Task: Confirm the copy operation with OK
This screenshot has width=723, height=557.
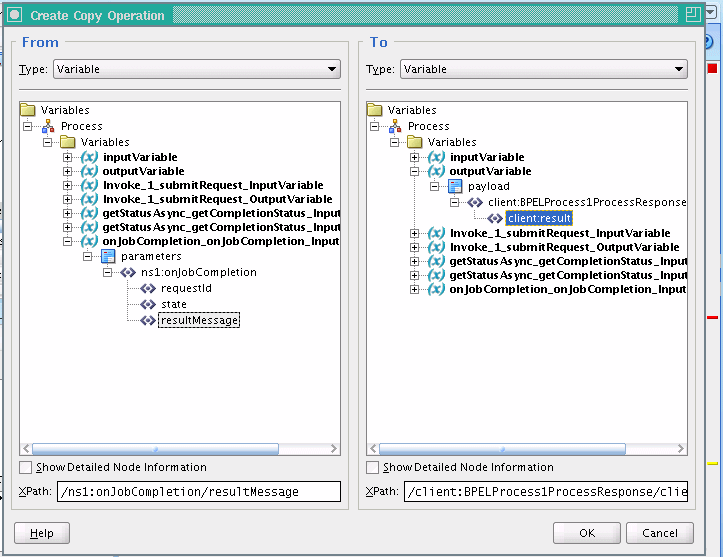Action: (x=587, y=533)
